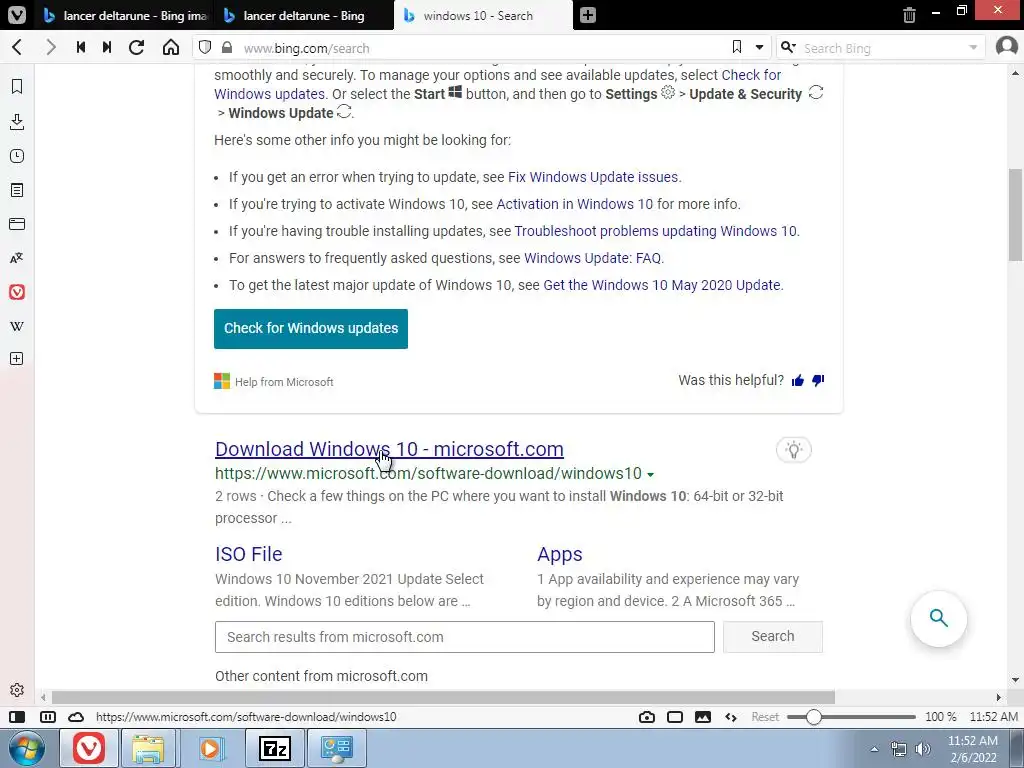The image size is (1024, 768).
Task: Open the sync cloud icon
Action: tap(76, 716)
